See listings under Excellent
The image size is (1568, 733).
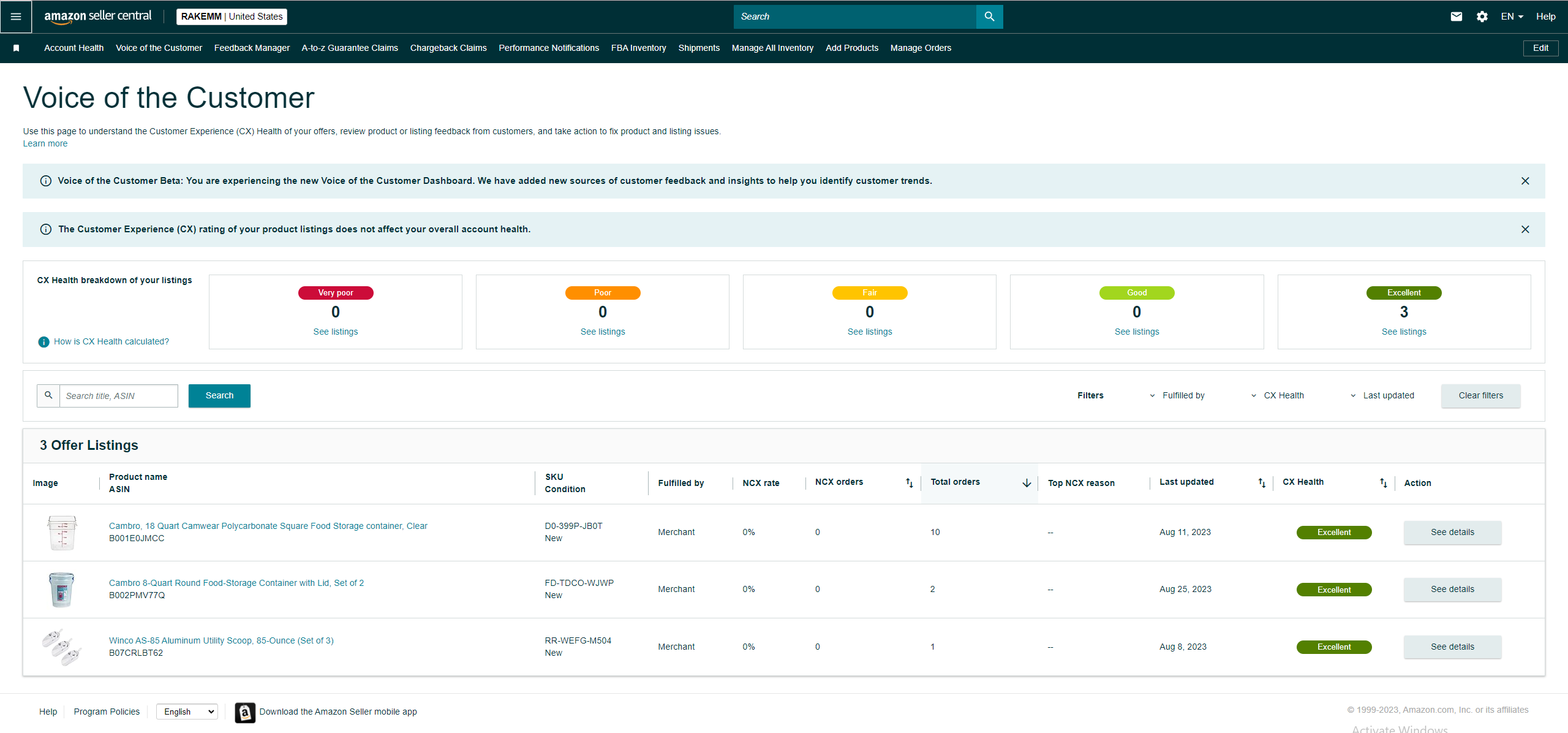pyautogui.click(x=1404, y=332)
